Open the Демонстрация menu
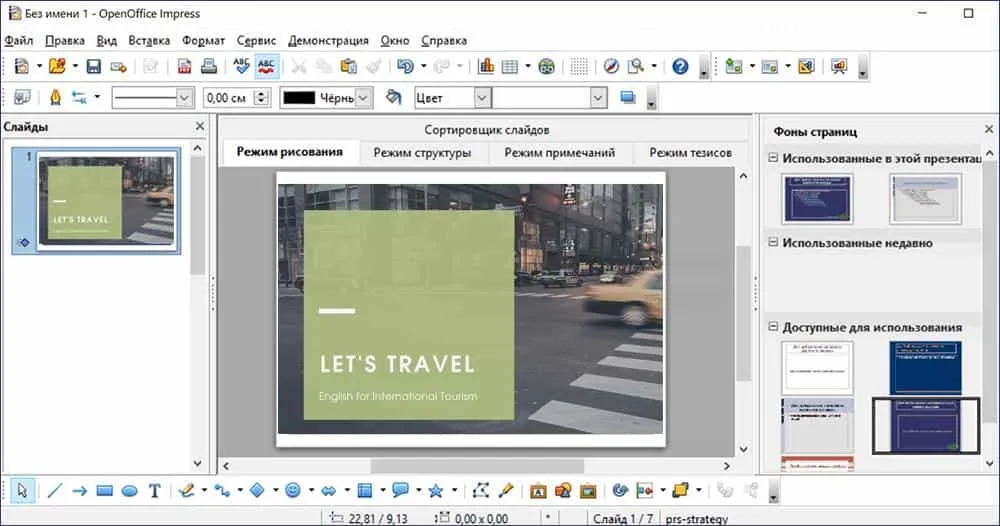 pyautogui.click(x=328, y=40)
